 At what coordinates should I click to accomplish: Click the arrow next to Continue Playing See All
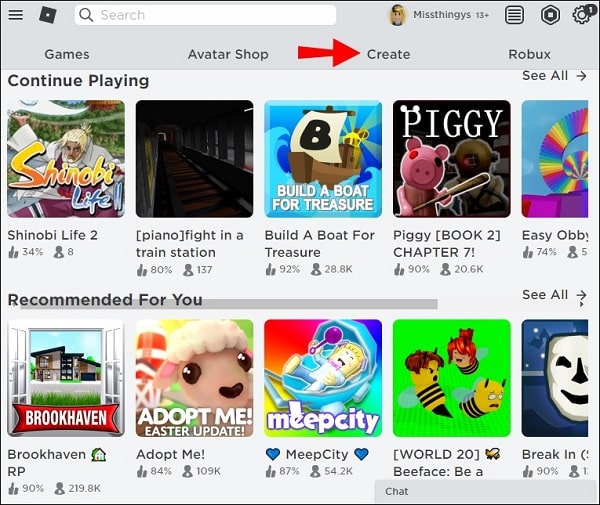(582, 76)
